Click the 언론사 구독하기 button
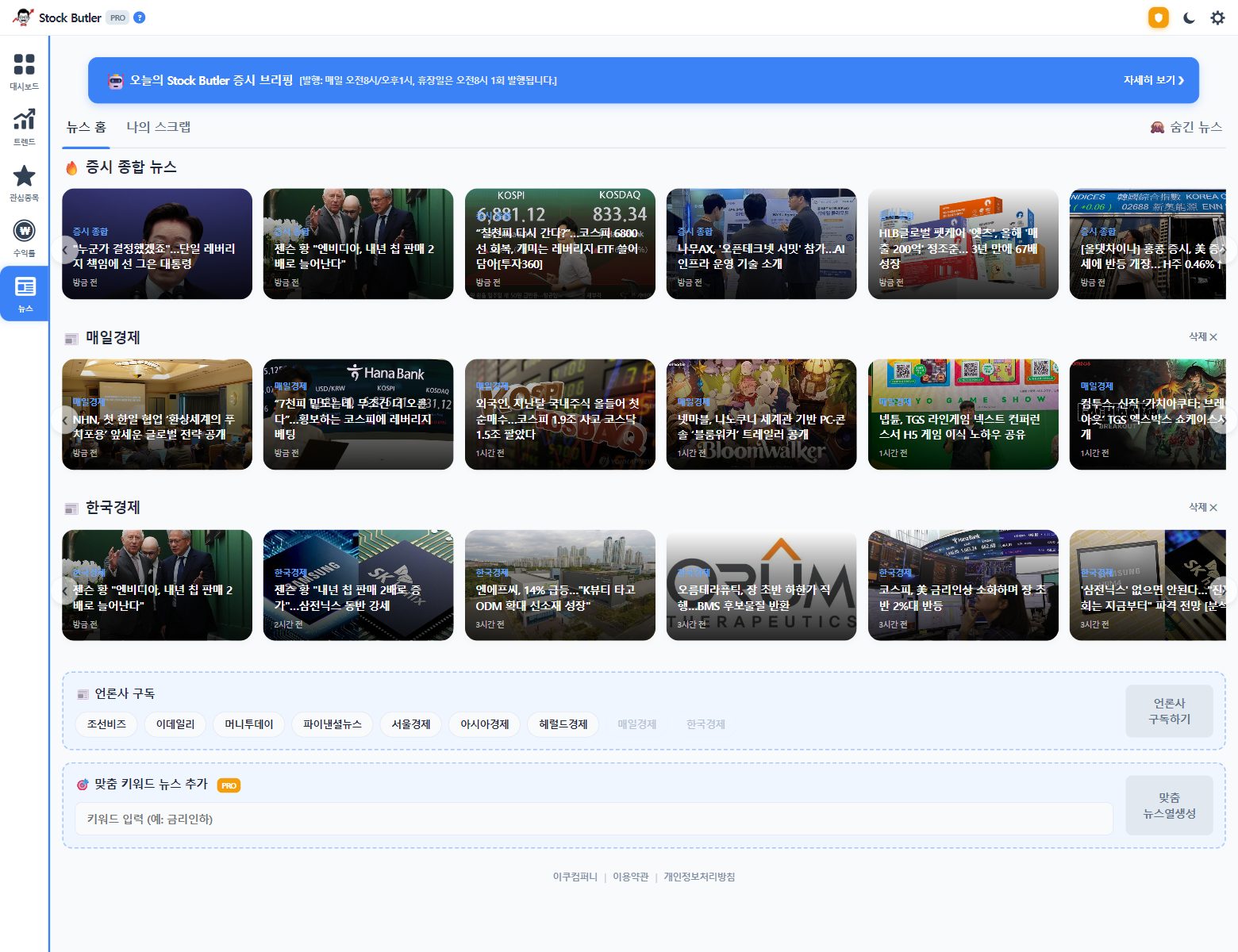The height and width of the screenshot is (952, 1238). tap(1169, 711)
